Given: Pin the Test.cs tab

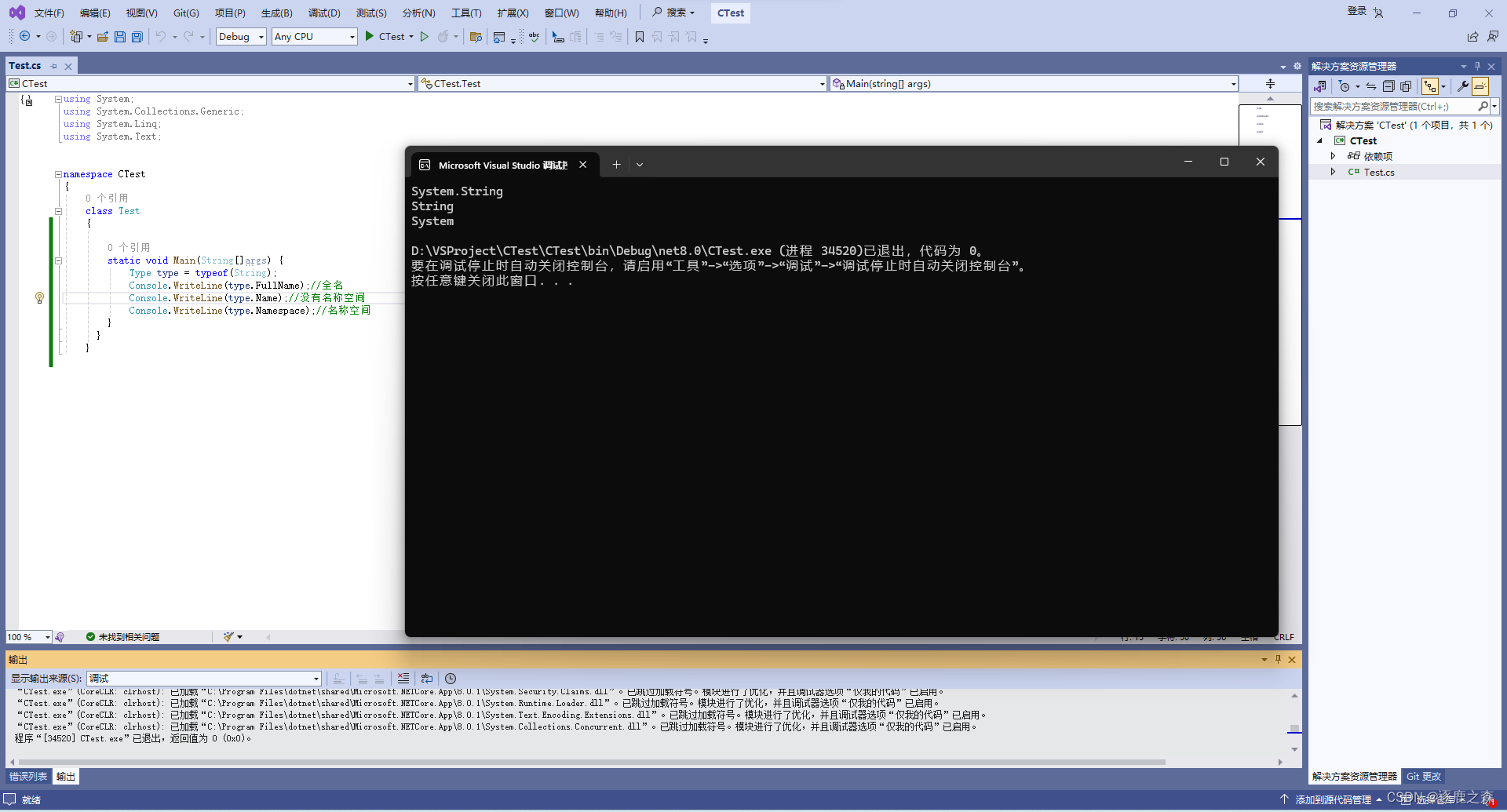Looking at the screenshot, I should pos(53,66).
